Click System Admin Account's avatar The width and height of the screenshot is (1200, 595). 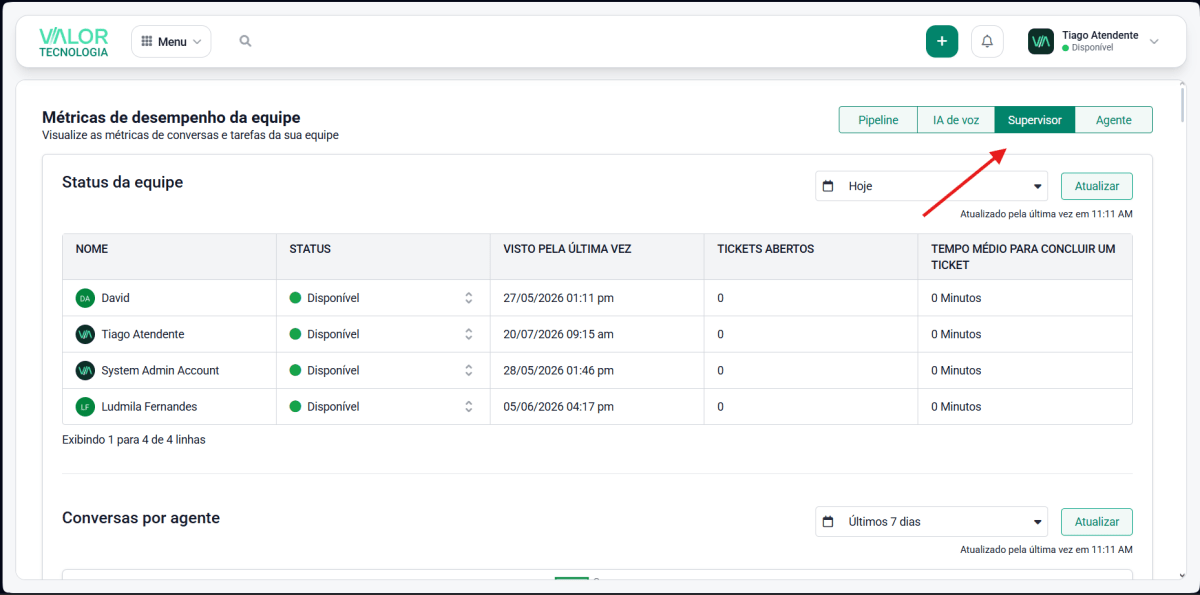[85, 370]
